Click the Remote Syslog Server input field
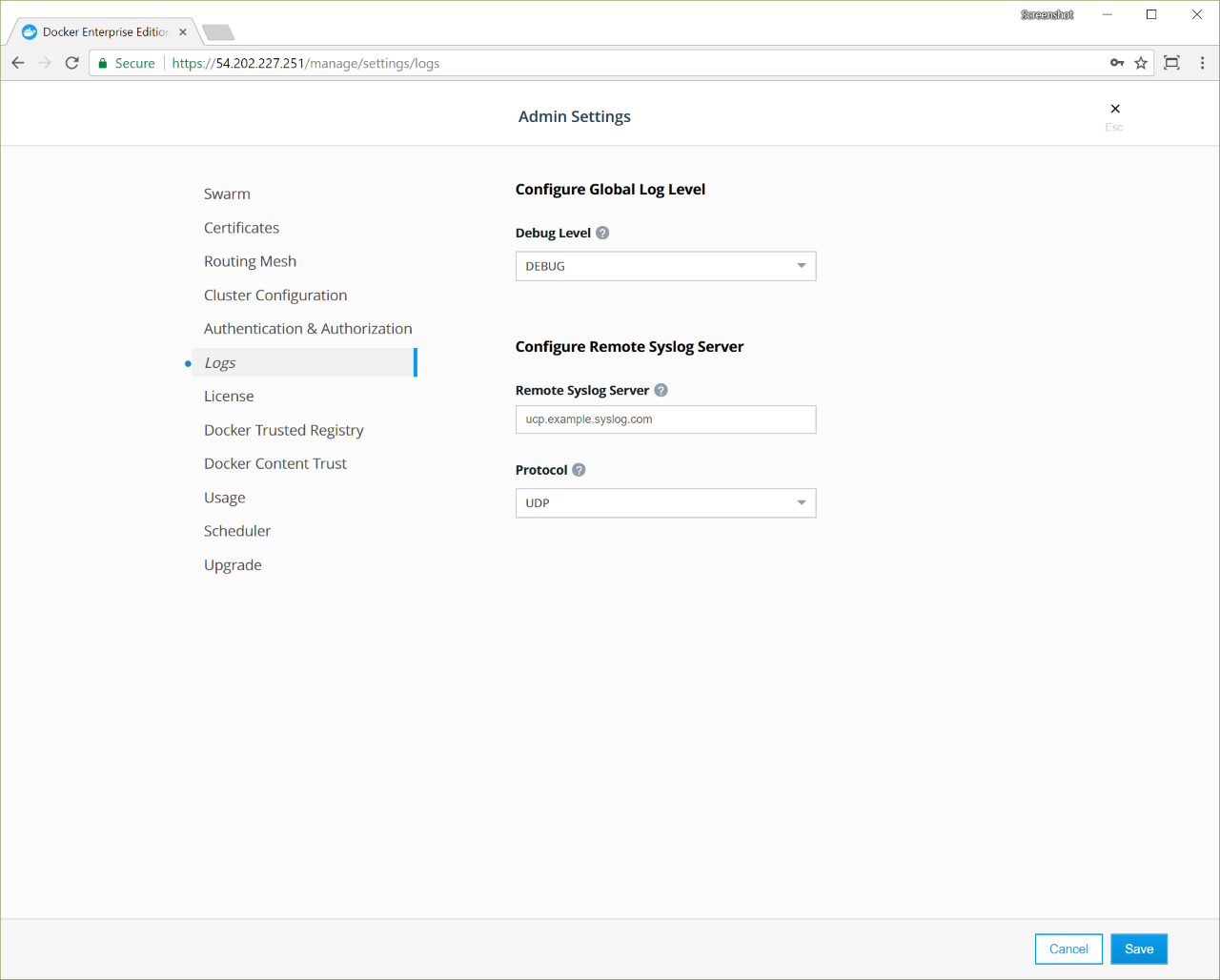This screenshot has height=980, width=1220. [665, 419]
